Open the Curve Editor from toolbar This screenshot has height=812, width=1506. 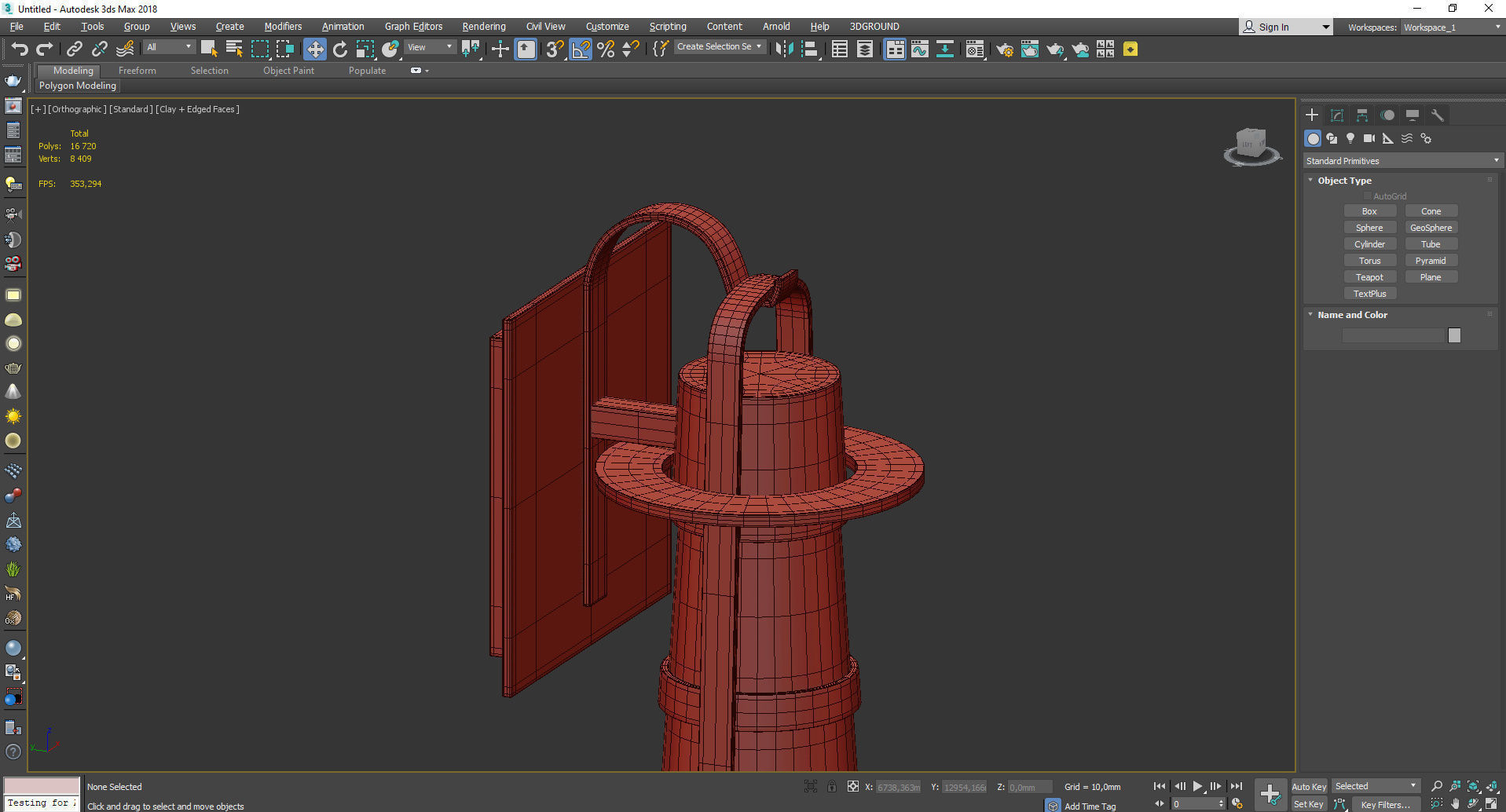click(x=920, y=49)
